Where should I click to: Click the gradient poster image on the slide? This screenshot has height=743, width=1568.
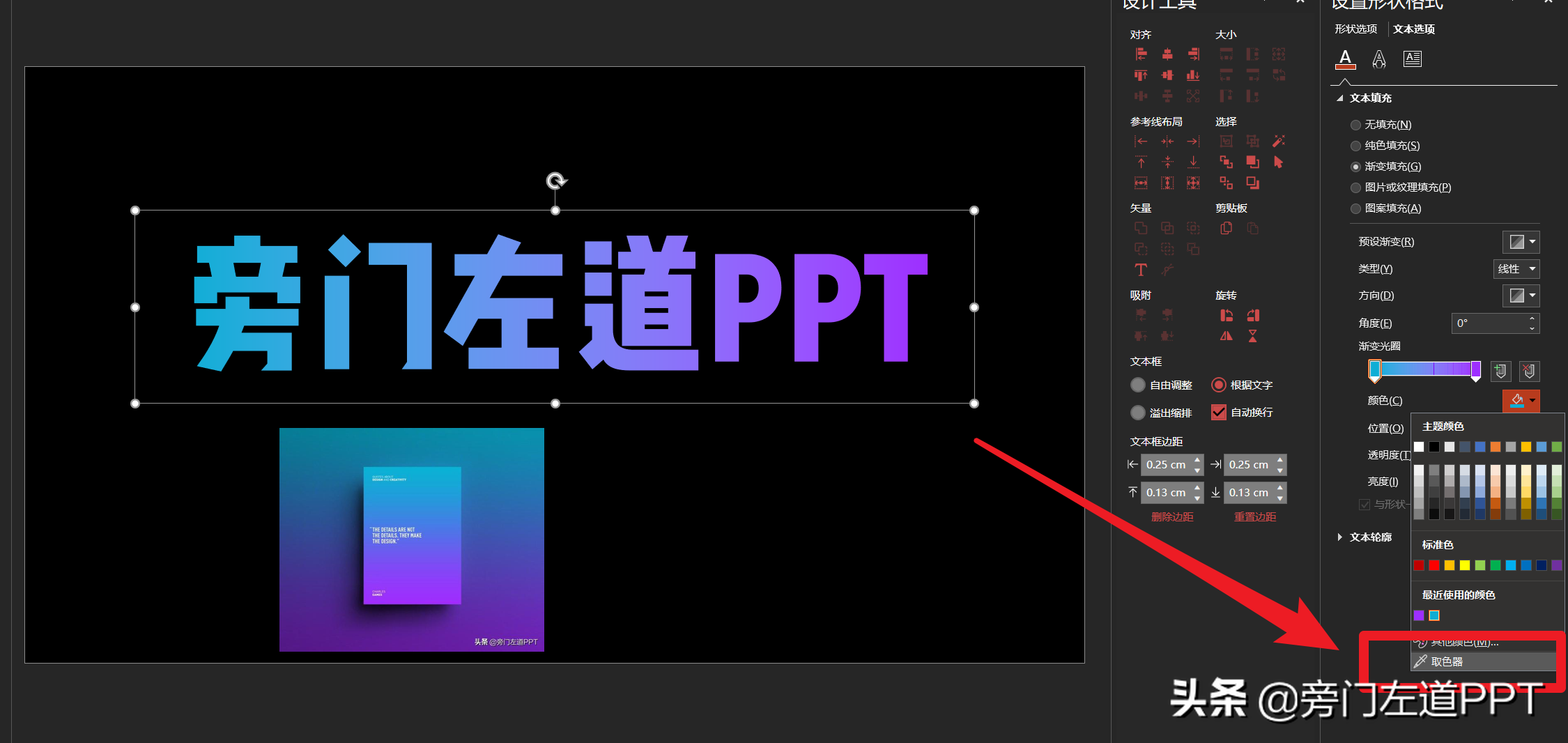click(x=412, y=539)
